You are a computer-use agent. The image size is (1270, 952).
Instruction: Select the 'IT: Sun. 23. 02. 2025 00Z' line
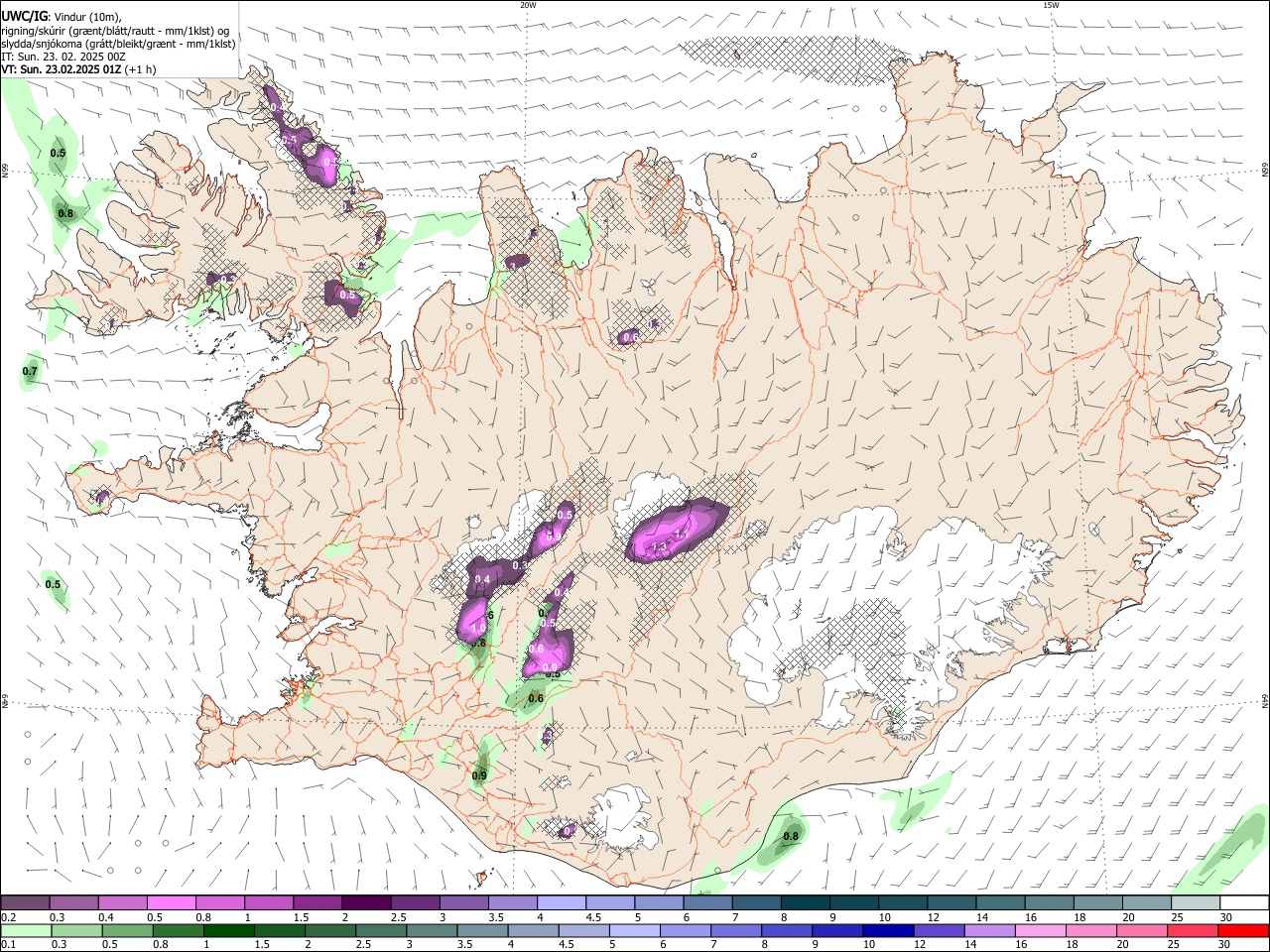pyautogui.click(x=63, y=57)
